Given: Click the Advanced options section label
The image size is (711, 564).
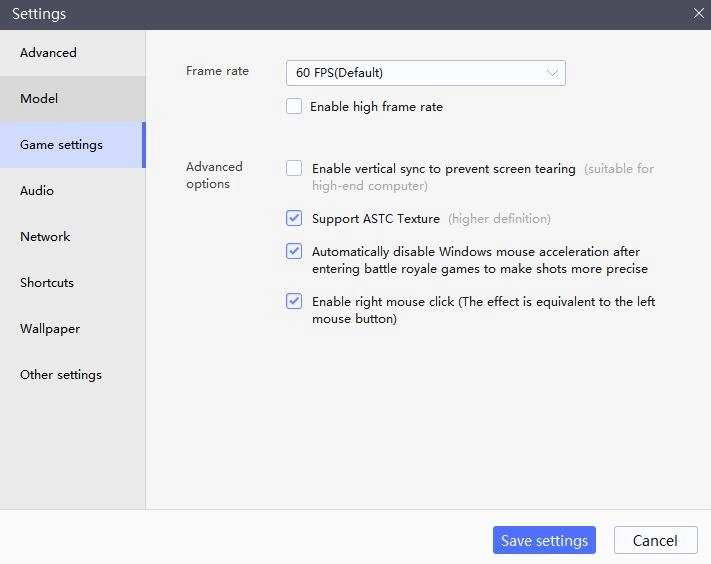Looking at the screenshot, I should coord(214,175).
